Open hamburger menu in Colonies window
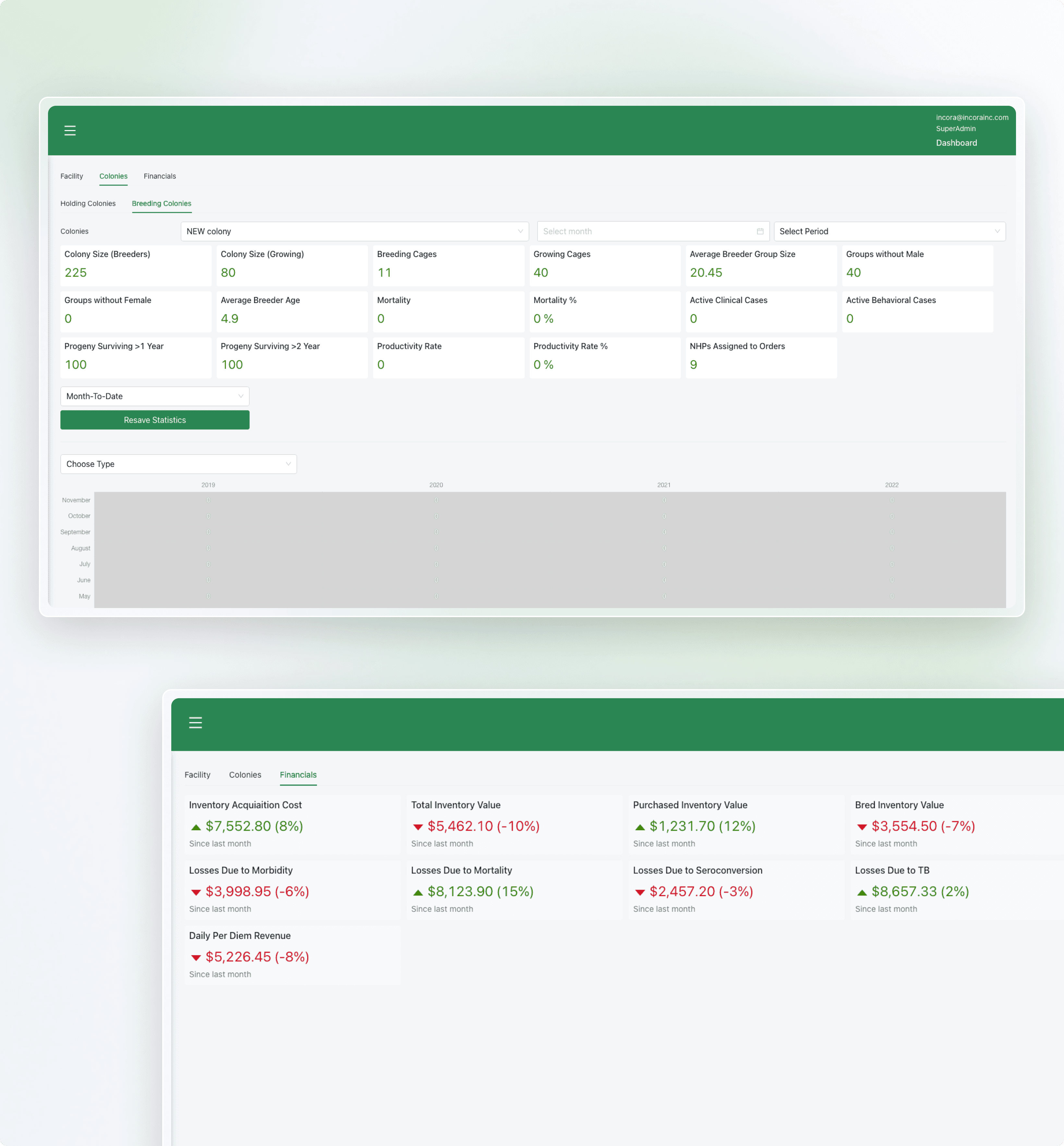Viewport: 1064px width, 1146px height. [70, 131]
